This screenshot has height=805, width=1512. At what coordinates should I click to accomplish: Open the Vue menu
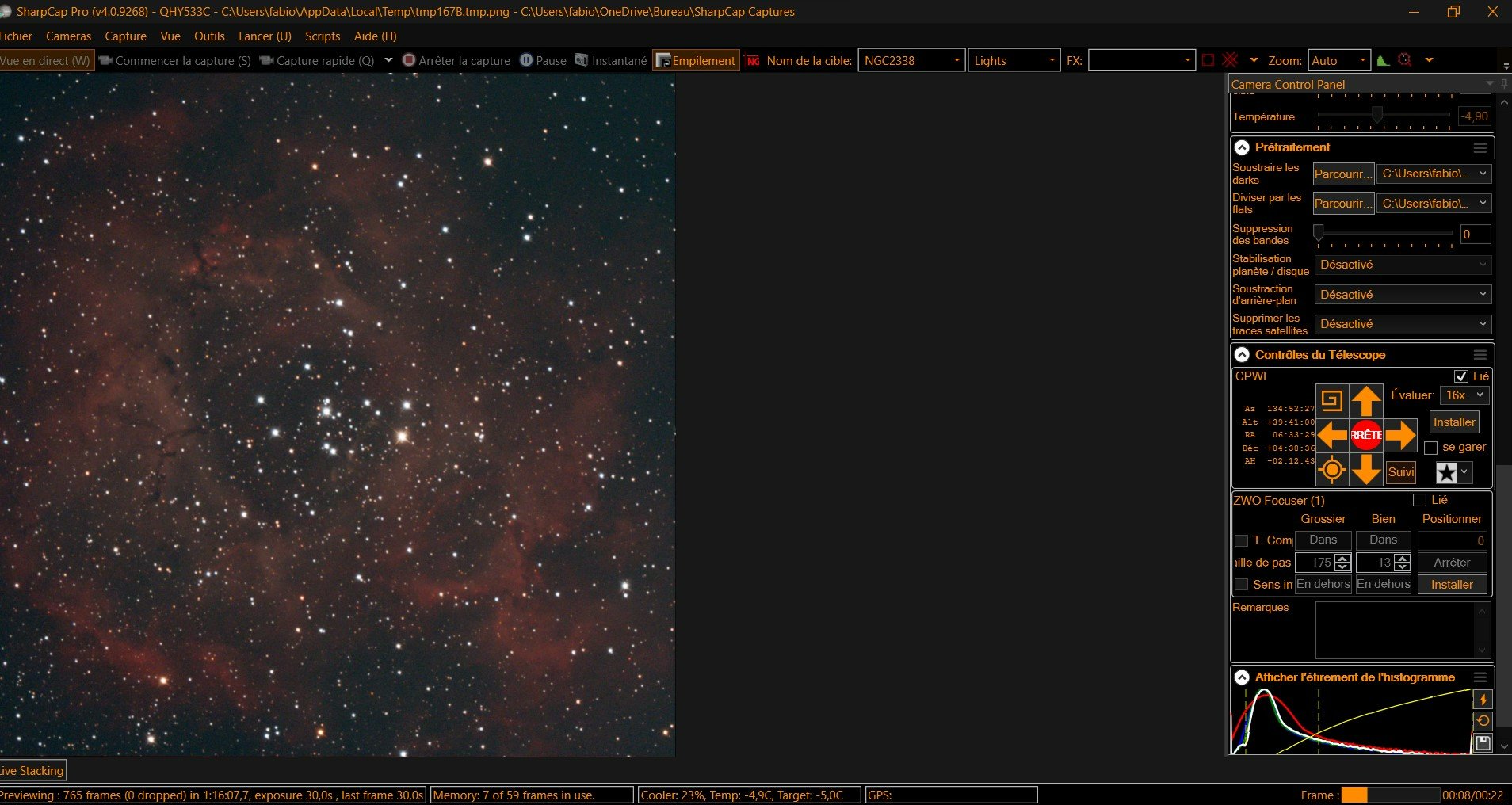point(170,36)
